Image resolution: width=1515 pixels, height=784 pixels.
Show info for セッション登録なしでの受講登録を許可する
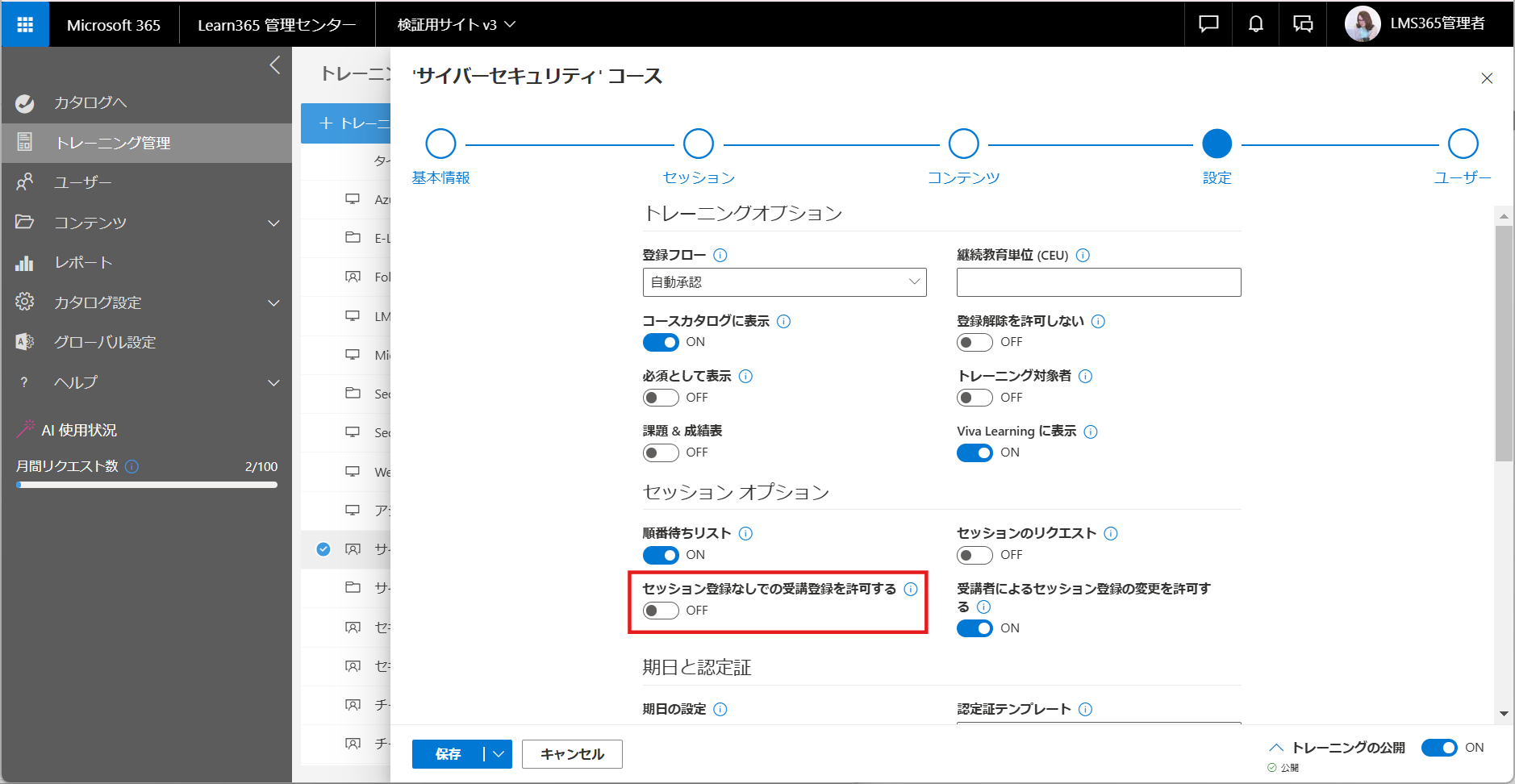tap(911, 589)
